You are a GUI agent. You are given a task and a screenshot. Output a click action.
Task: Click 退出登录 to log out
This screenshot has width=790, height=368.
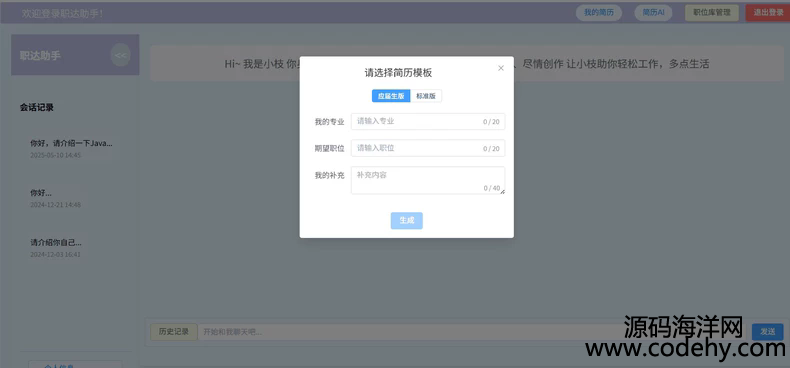pyautogui.click(x=768, y=13)
